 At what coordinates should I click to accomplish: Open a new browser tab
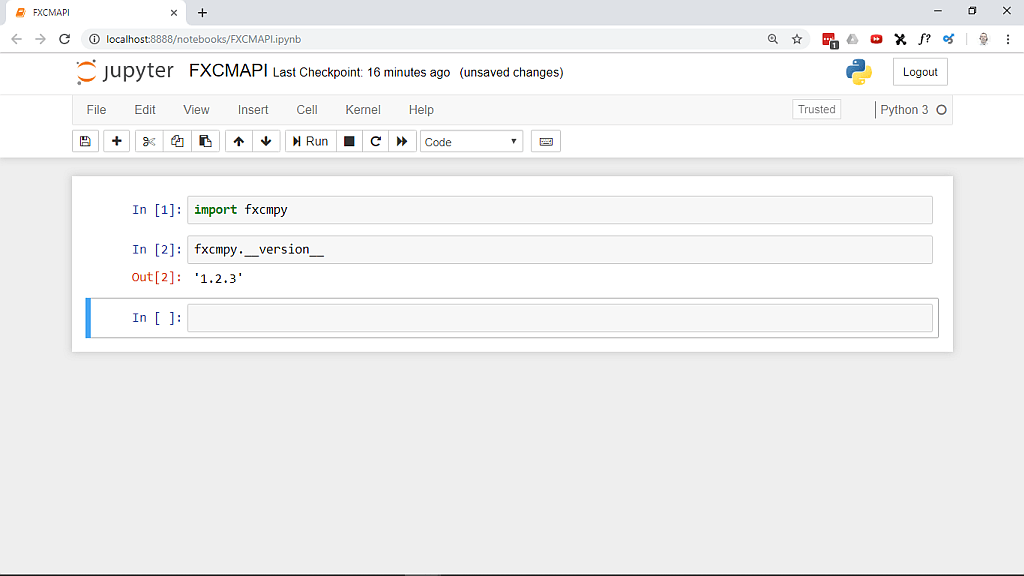coord(202,12)
